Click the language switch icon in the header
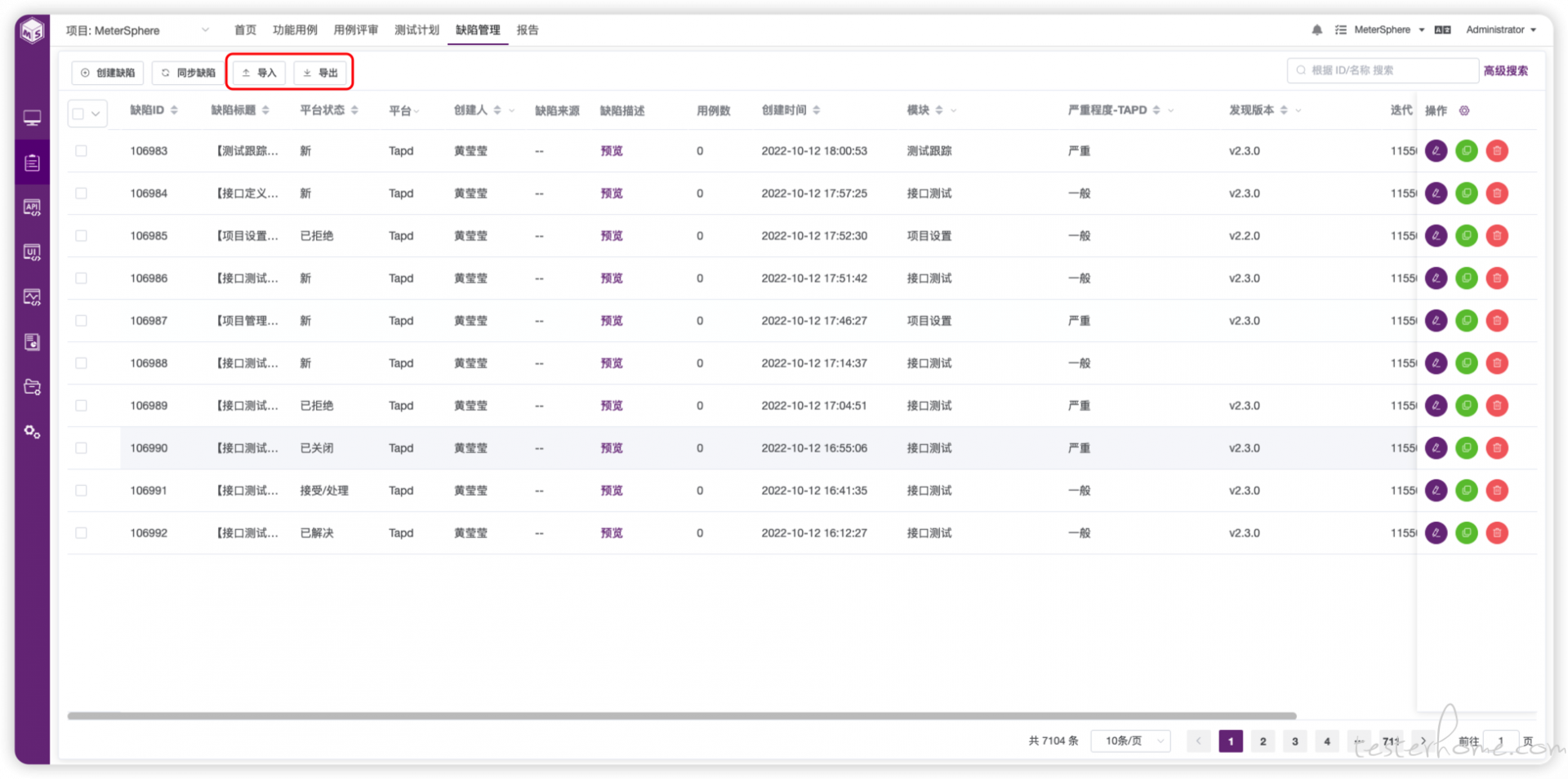The height and width of the screenshot is (779, 1568). (x=1443, y=30)
